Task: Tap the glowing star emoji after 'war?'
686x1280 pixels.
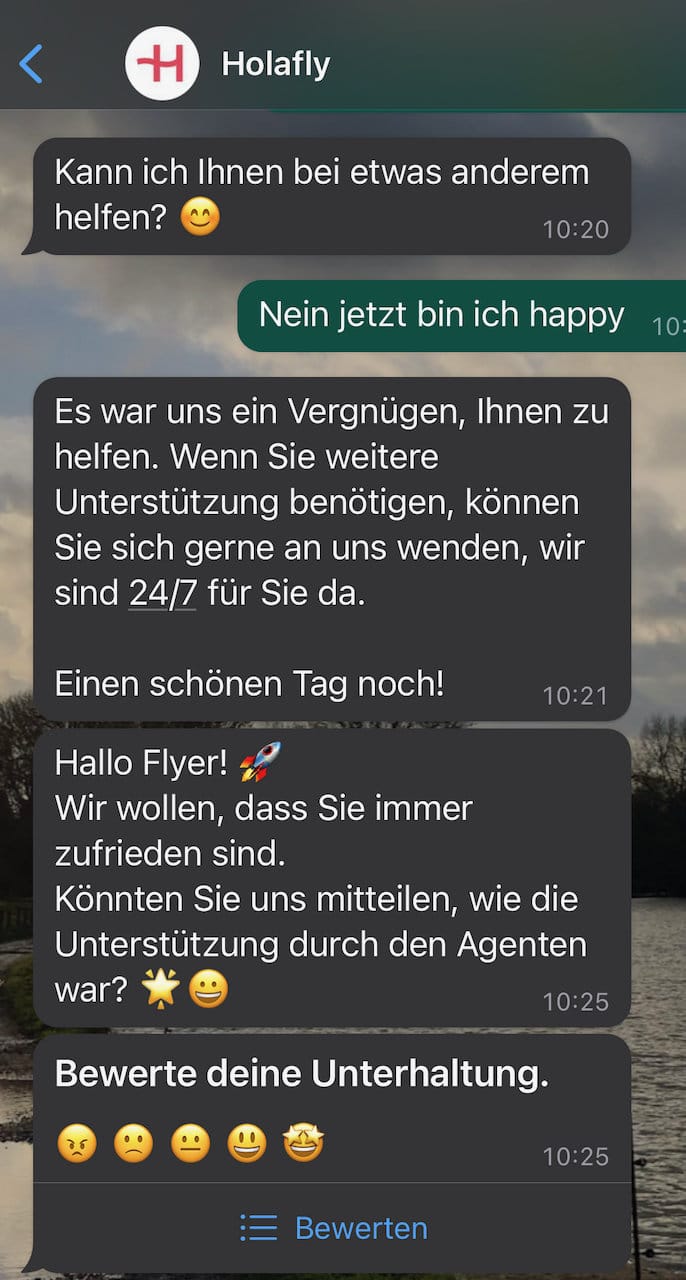Action: [x=160, y=990]
